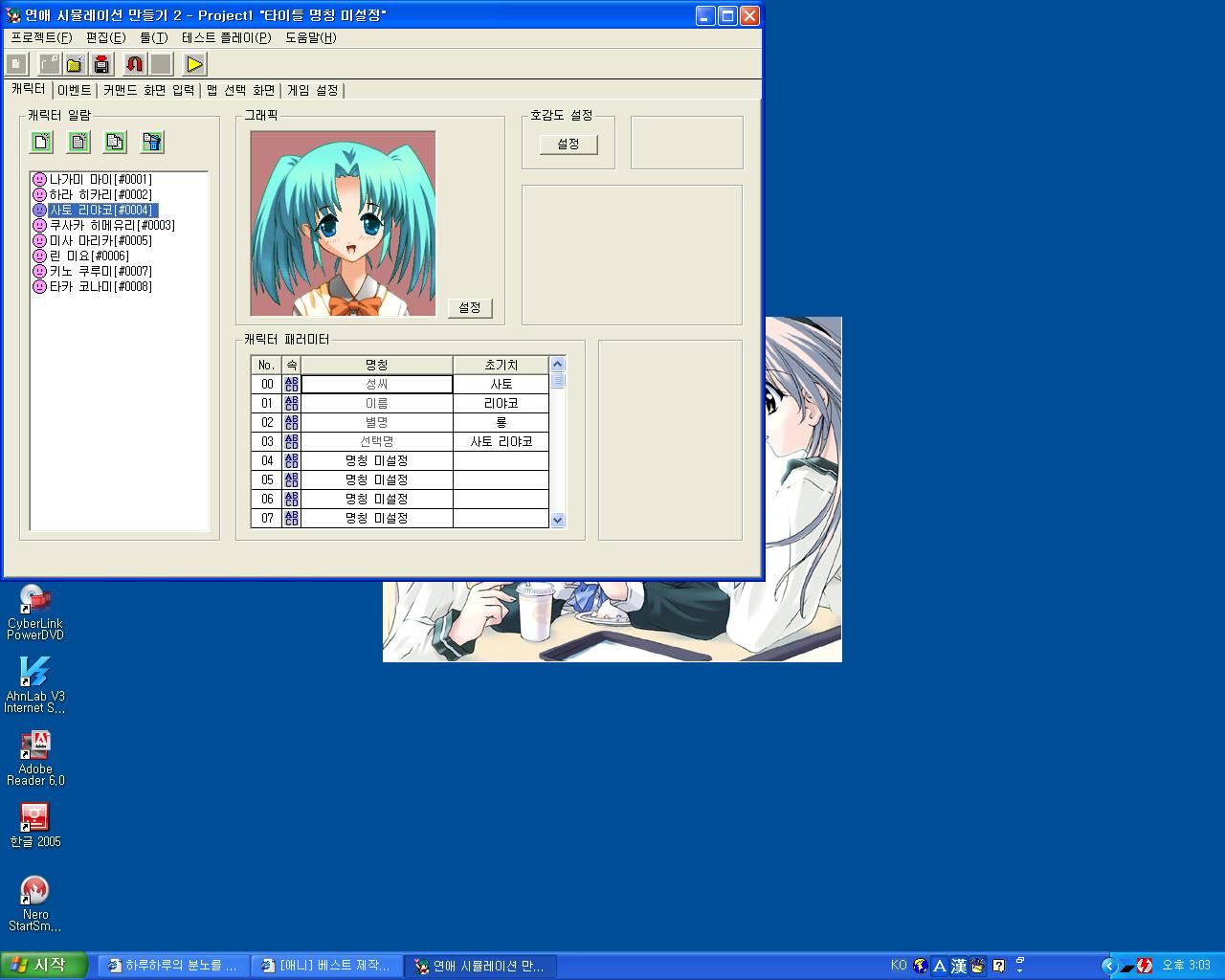Click the delete character trash icon
This screenshot has height=980, width=1225.
click(151, 142)
